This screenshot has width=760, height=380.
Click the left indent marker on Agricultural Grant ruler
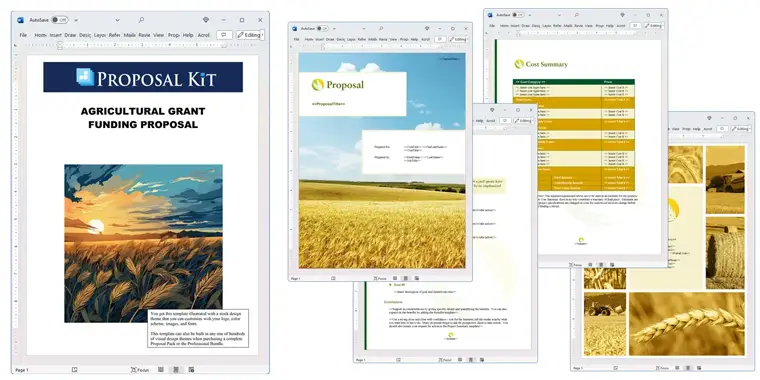click(60, 46)
